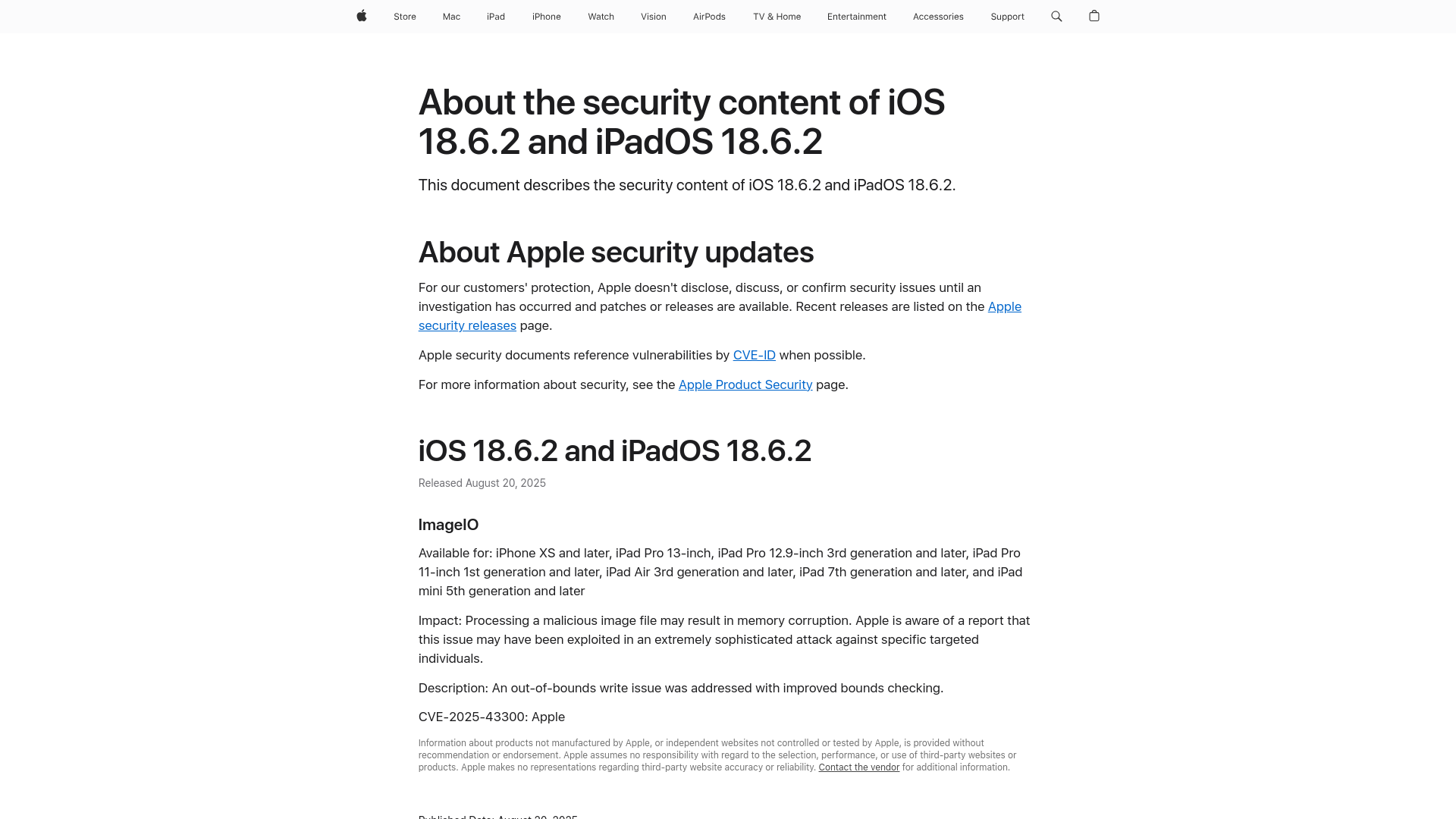Click the About Apple security updates heading
The height and width of the screenshot is (819, 1456).
point(616,253)
